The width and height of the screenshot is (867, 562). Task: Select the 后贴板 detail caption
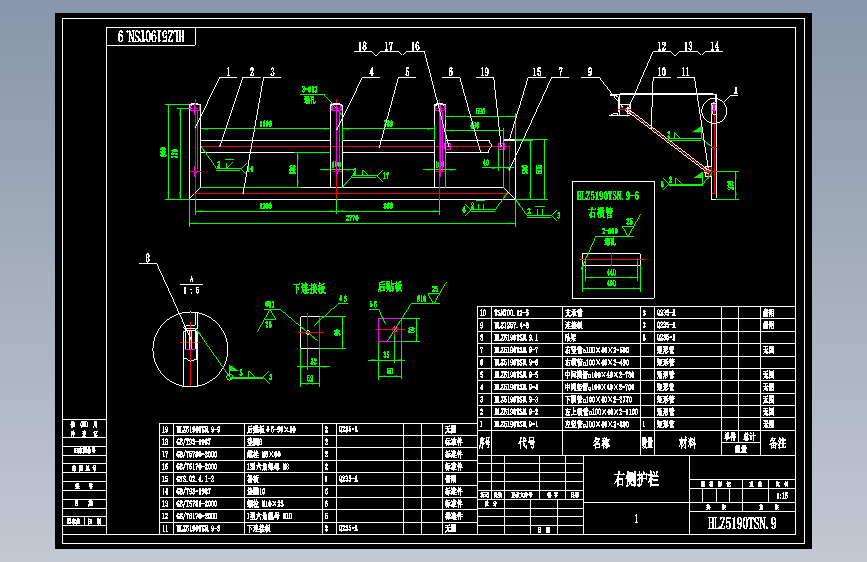click(390, 286)
